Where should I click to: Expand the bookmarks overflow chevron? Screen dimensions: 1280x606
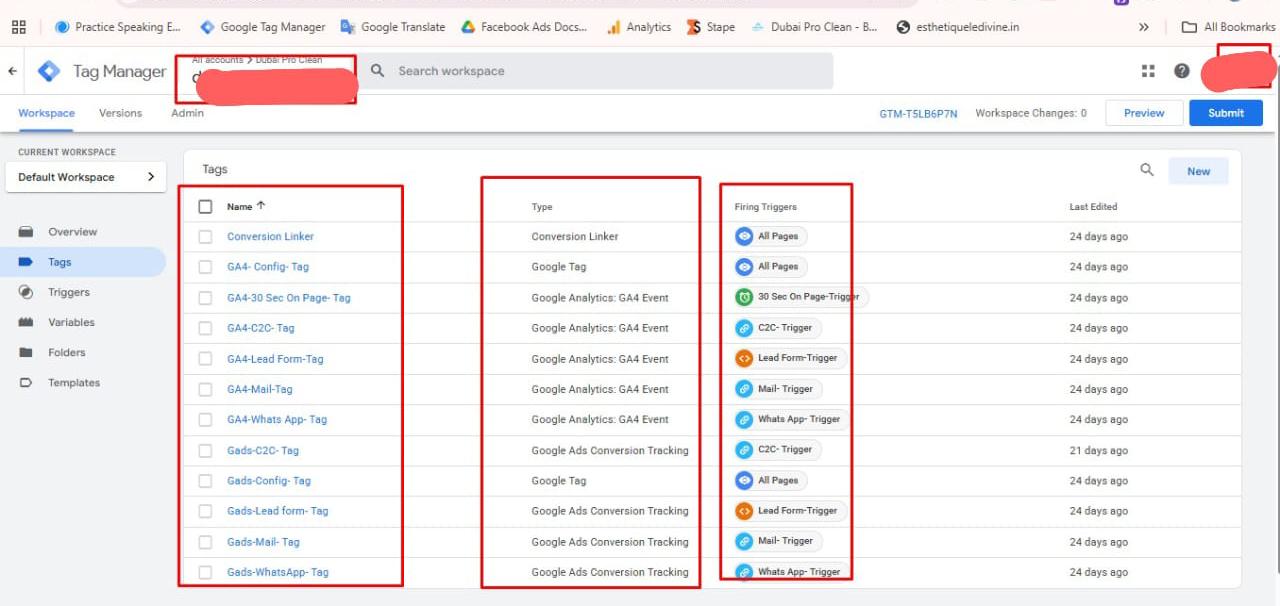pos(1144,27)
